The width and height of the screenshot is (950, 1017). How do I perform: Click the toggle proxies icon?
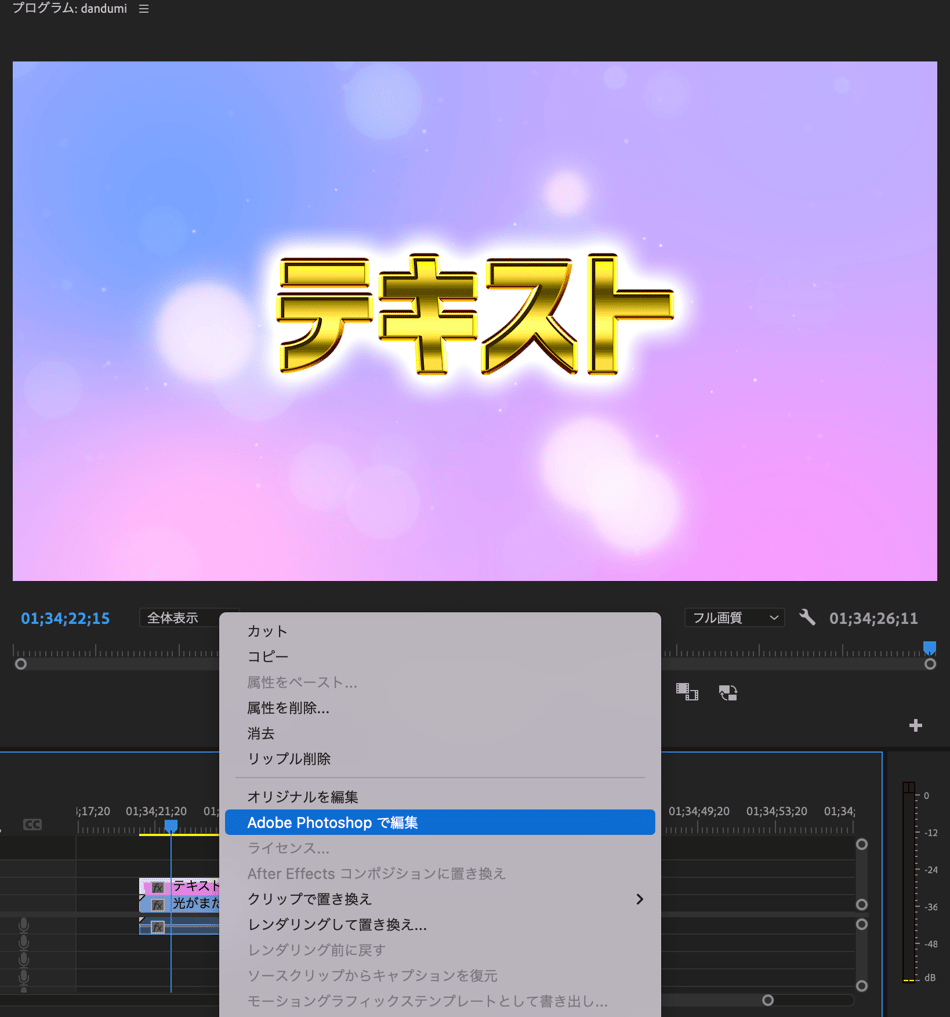click(x=728, y=693)
